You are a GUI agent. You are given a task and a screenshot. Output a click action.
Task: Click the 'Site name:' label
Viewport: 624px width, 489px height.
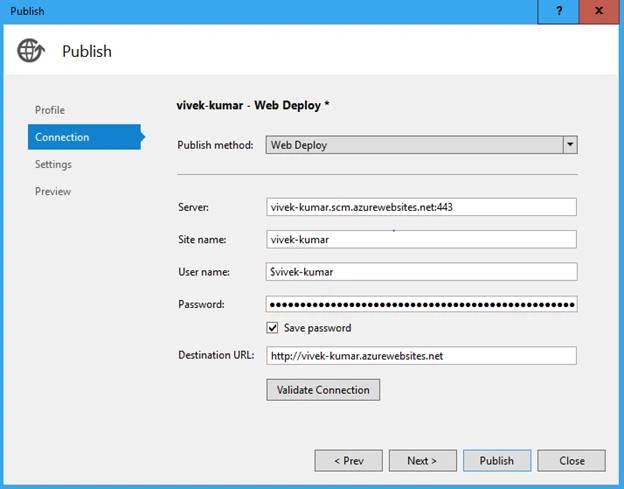[202, 240]
